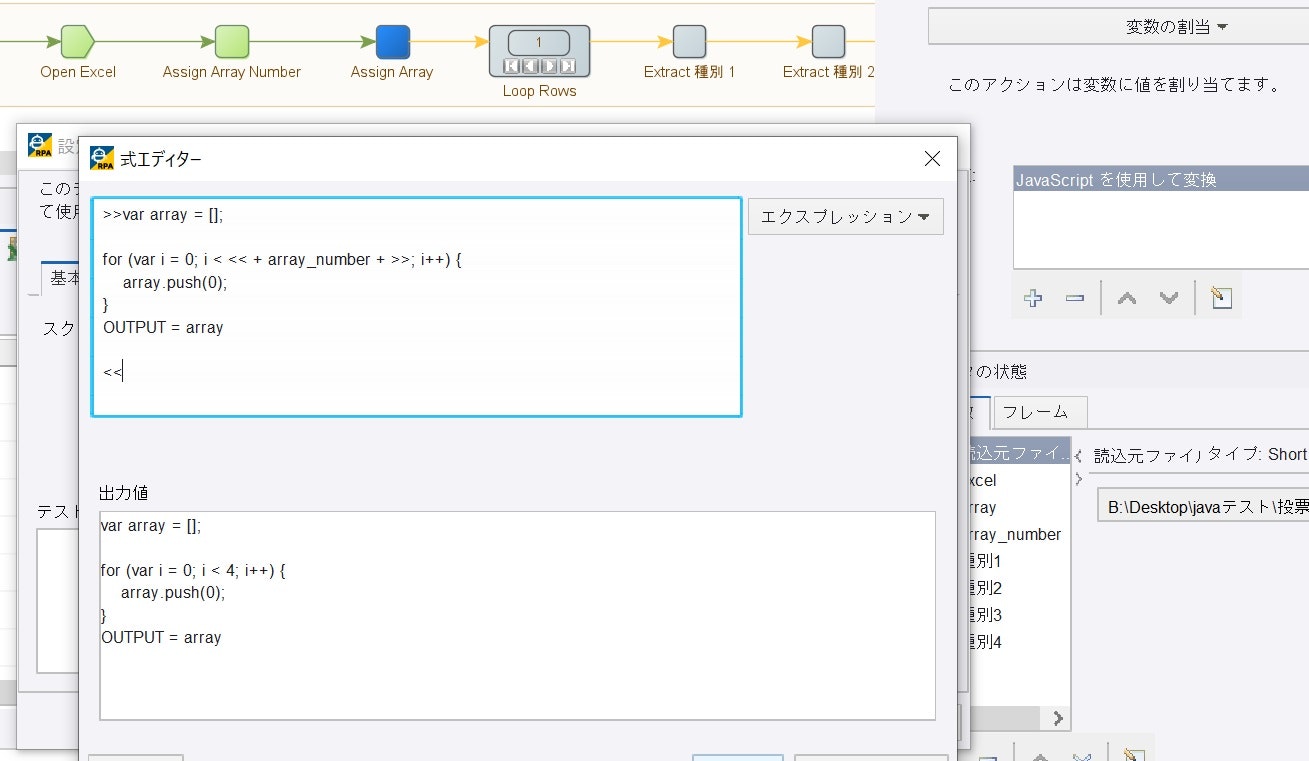Image resolution: width=1309 pixels, height=761 pixels.
Task: Click the B:\Desktop\javaテスト file path field
Action: 1203,507
